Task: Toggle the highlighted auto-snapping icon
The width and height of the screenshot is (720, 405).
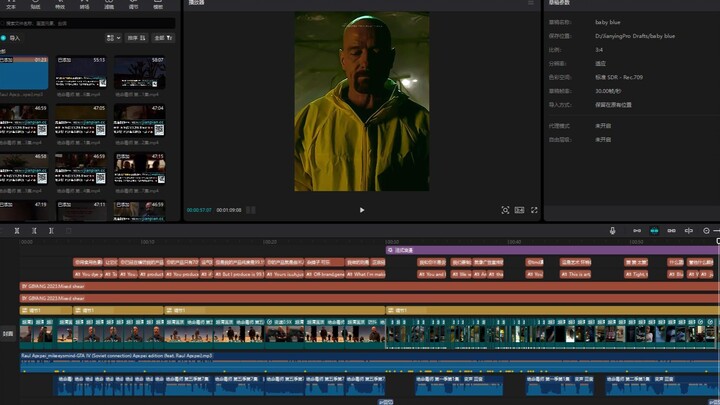Action: tap(654, 231)
